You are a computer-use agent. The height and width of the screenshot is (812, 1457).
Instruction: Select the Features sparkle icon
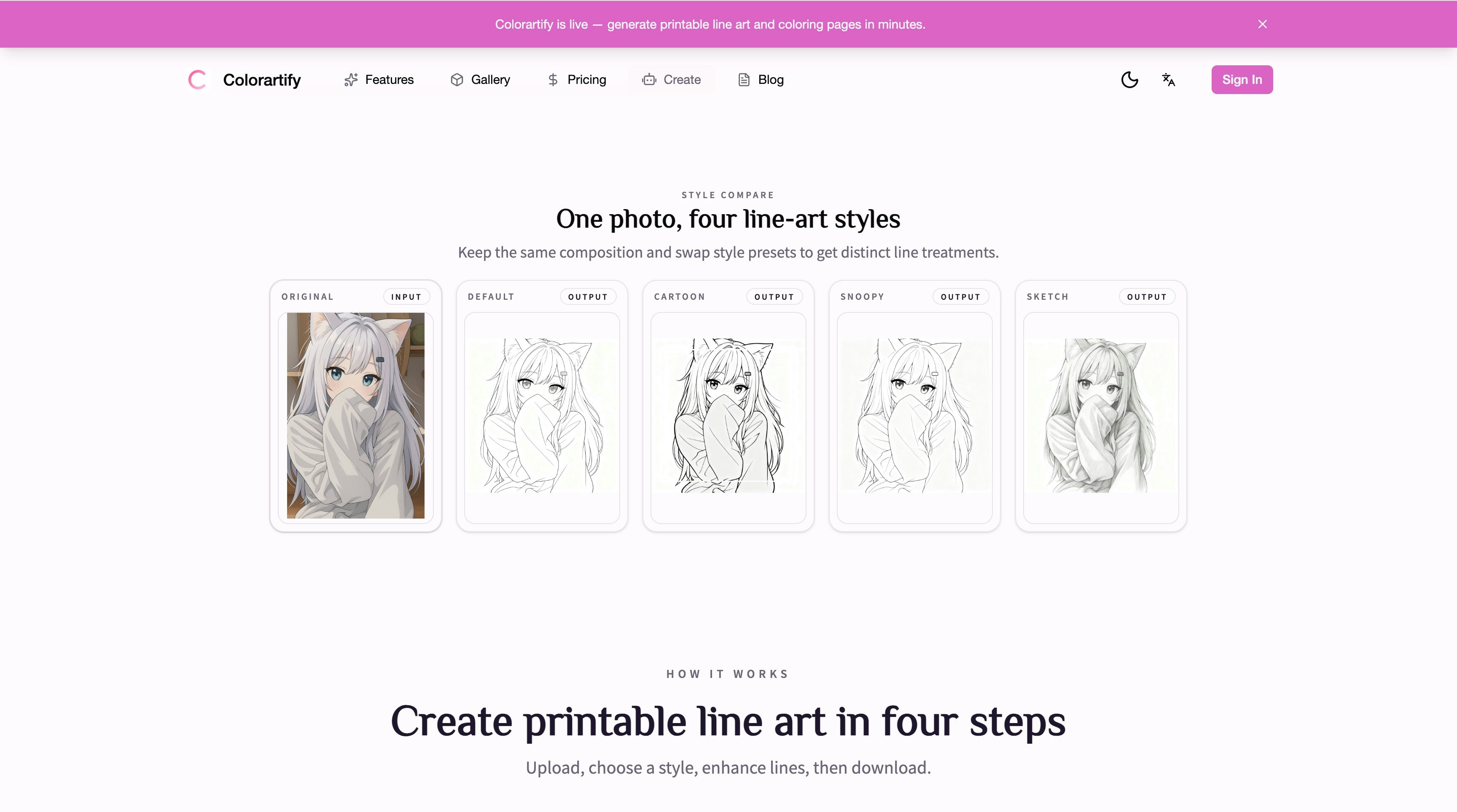pos(351,80)
